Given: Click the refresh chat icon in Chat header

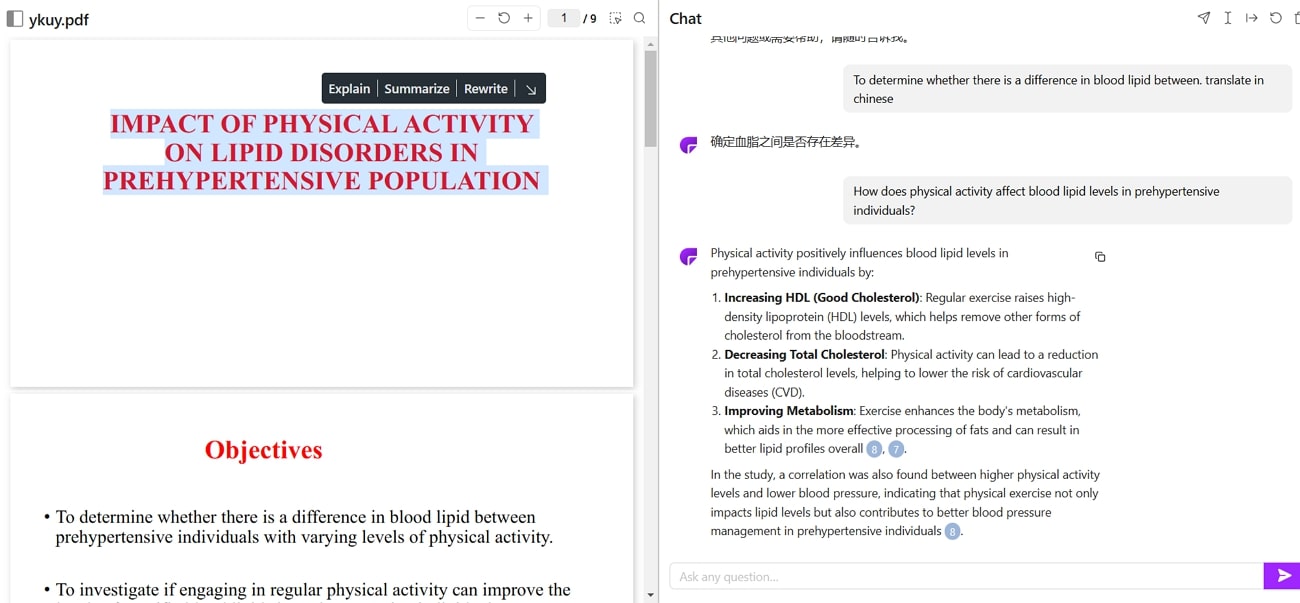Looking at the screenshot, I should [x=1275, y=18].
